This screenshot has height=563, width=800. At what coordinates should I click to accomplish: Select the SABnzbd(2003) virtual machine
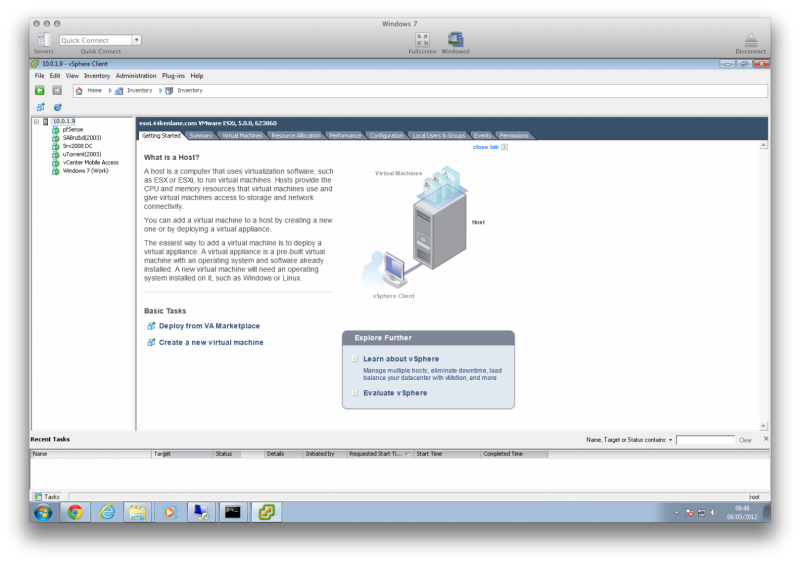point(82,138)
